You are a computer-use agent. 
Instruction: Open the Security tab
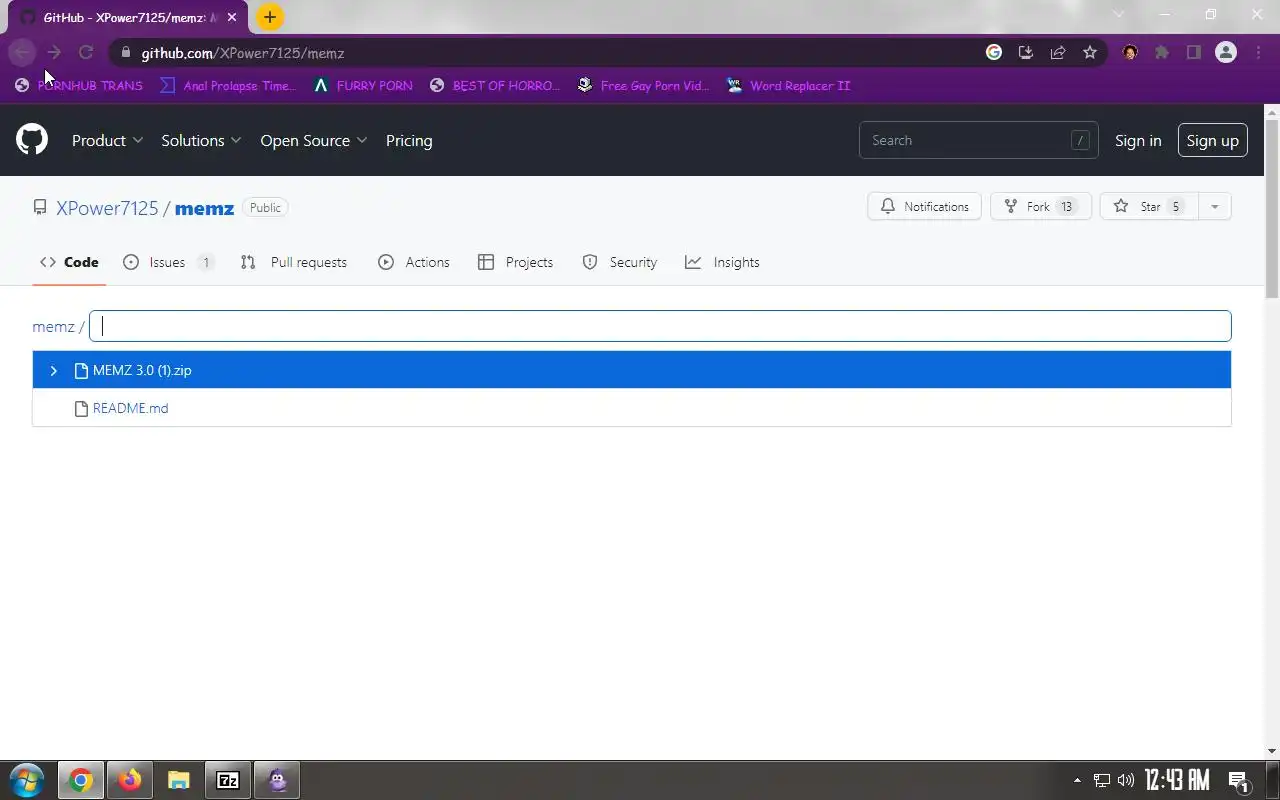coord(620,262)
